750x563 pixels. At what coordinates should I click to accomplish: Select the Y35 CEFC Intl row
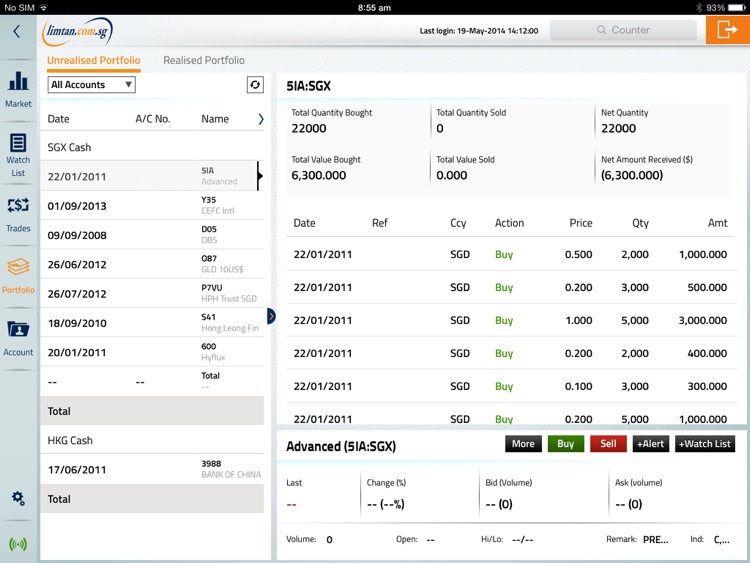coord(152,206)
